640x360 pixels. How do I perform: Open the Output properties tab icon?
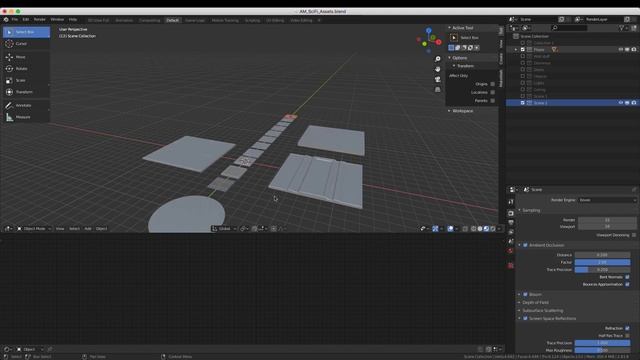point(511,222)
